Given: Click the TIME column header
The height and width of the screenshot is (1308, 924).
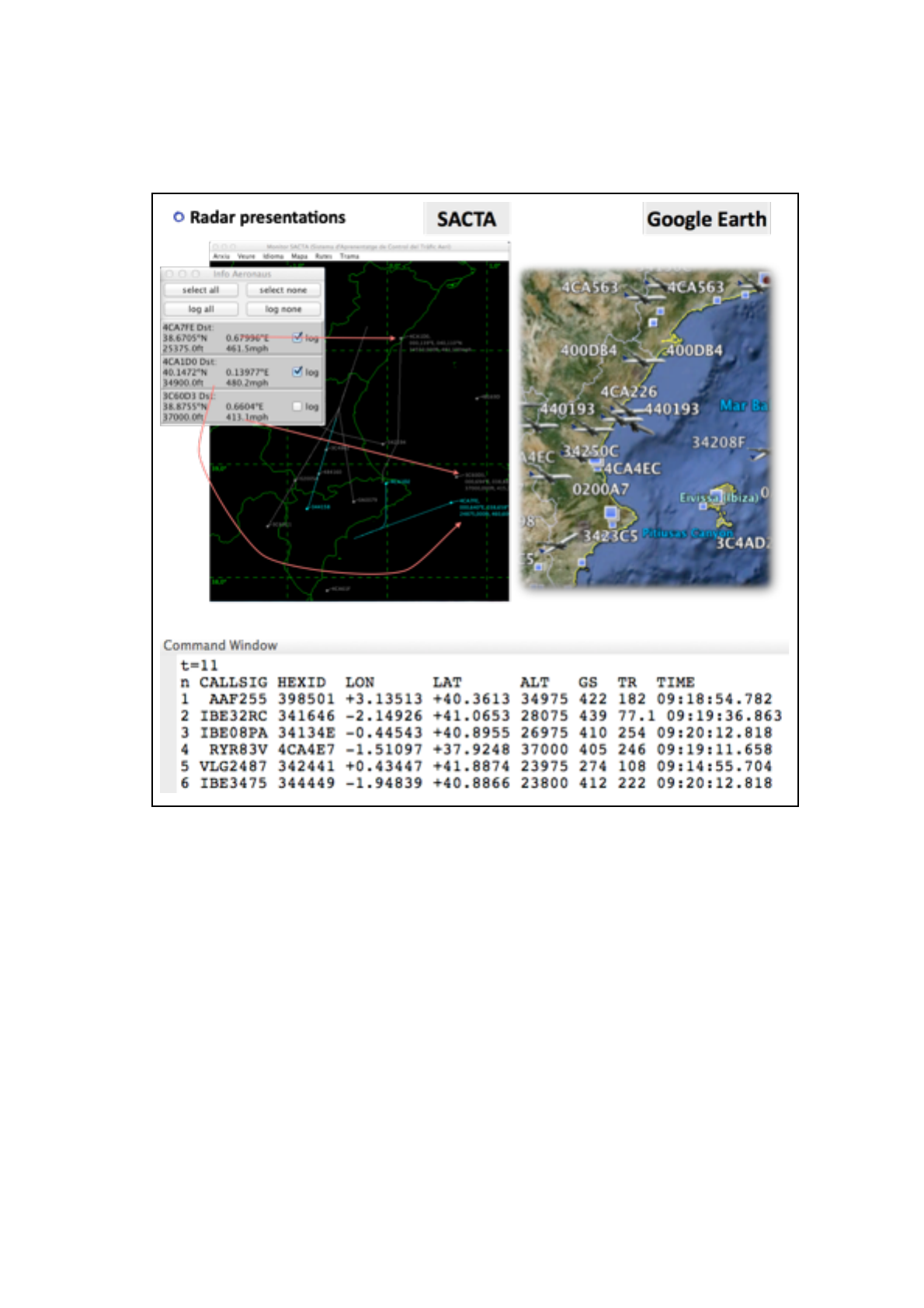Looking at the screenshot, I should pyautogui.click(x=676, y=682).
